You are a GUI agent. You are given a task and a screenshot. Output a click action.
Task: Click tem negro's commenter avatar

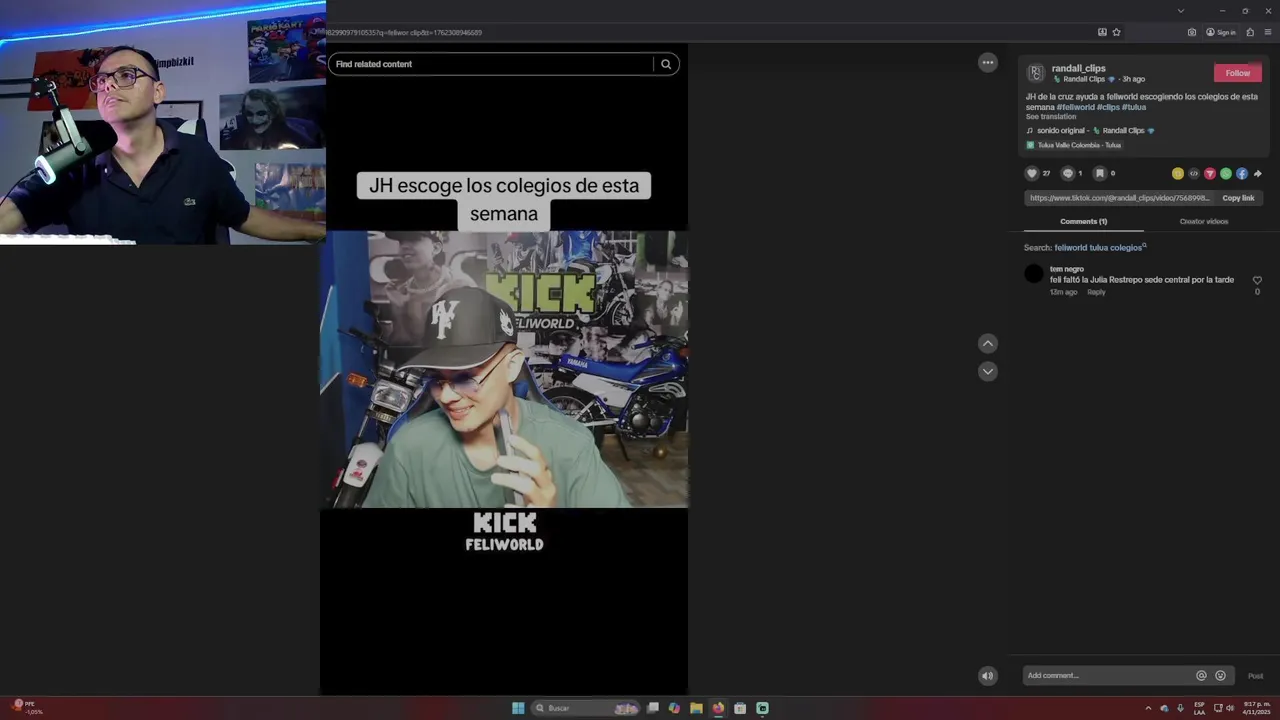1034,273
